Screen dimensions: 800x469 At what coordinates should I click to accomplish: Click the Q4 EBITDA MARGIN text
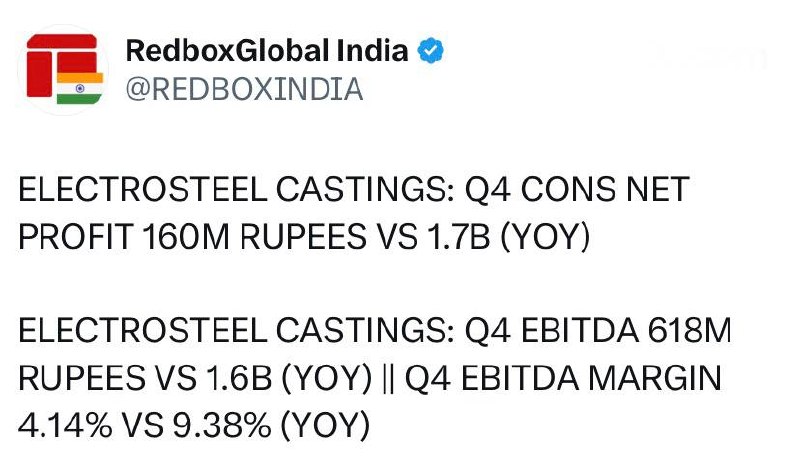point(563,378)
